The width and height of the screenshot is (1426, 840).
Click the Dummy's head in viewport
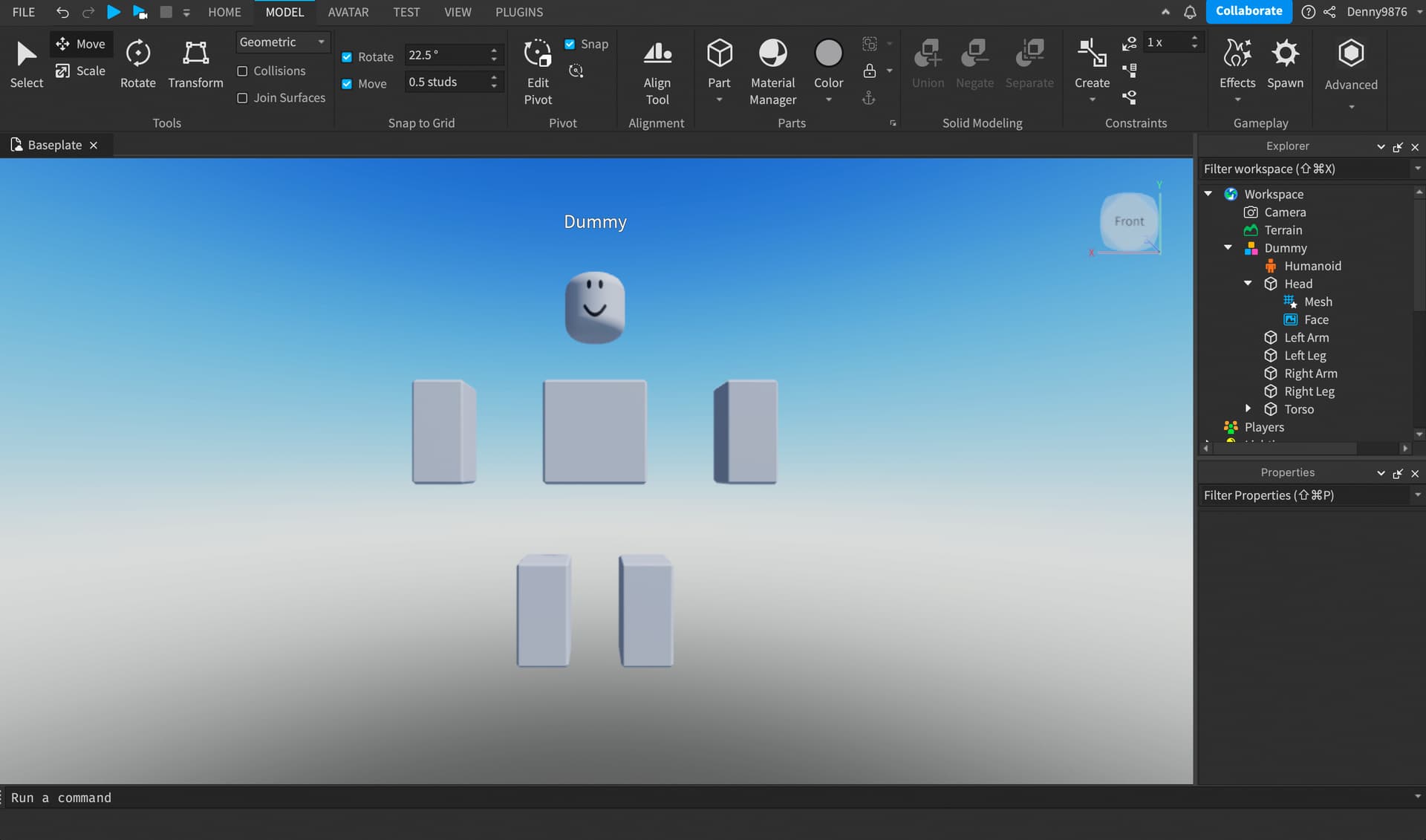[595, 307]
